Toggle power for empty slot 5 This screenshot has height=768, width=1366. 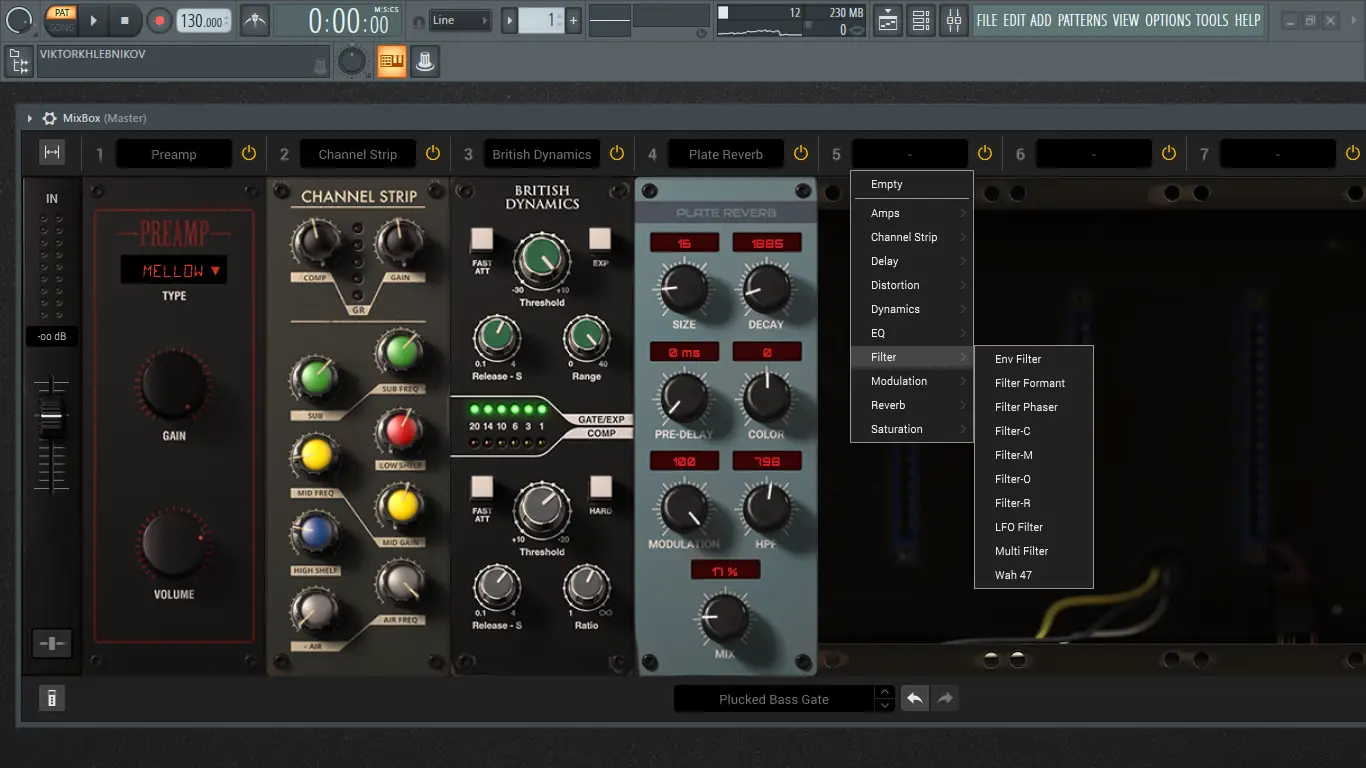[x=985, y=154]
